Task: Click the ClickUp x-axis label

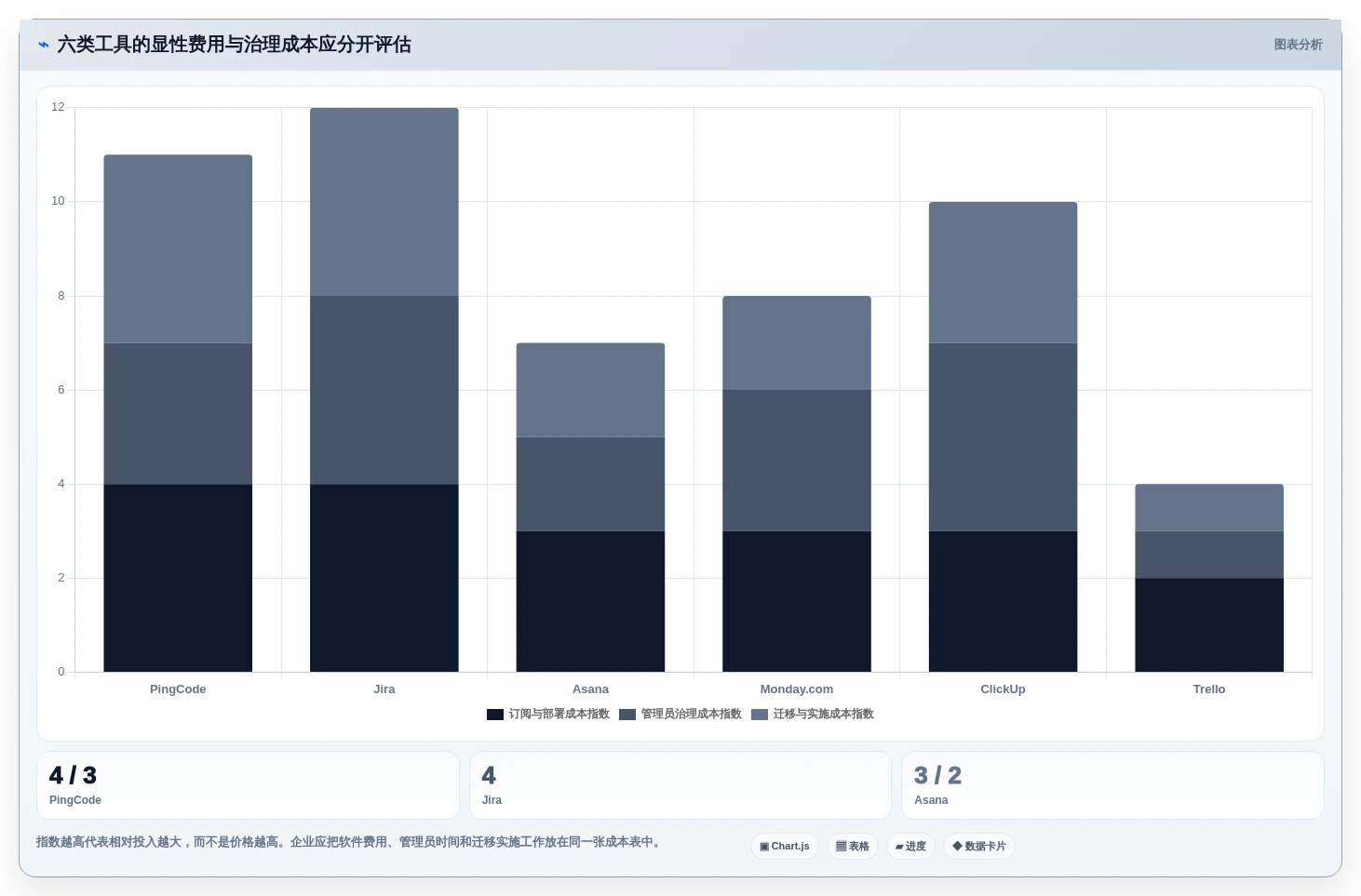Action: pyautogui.click(x=1003, y=689)
